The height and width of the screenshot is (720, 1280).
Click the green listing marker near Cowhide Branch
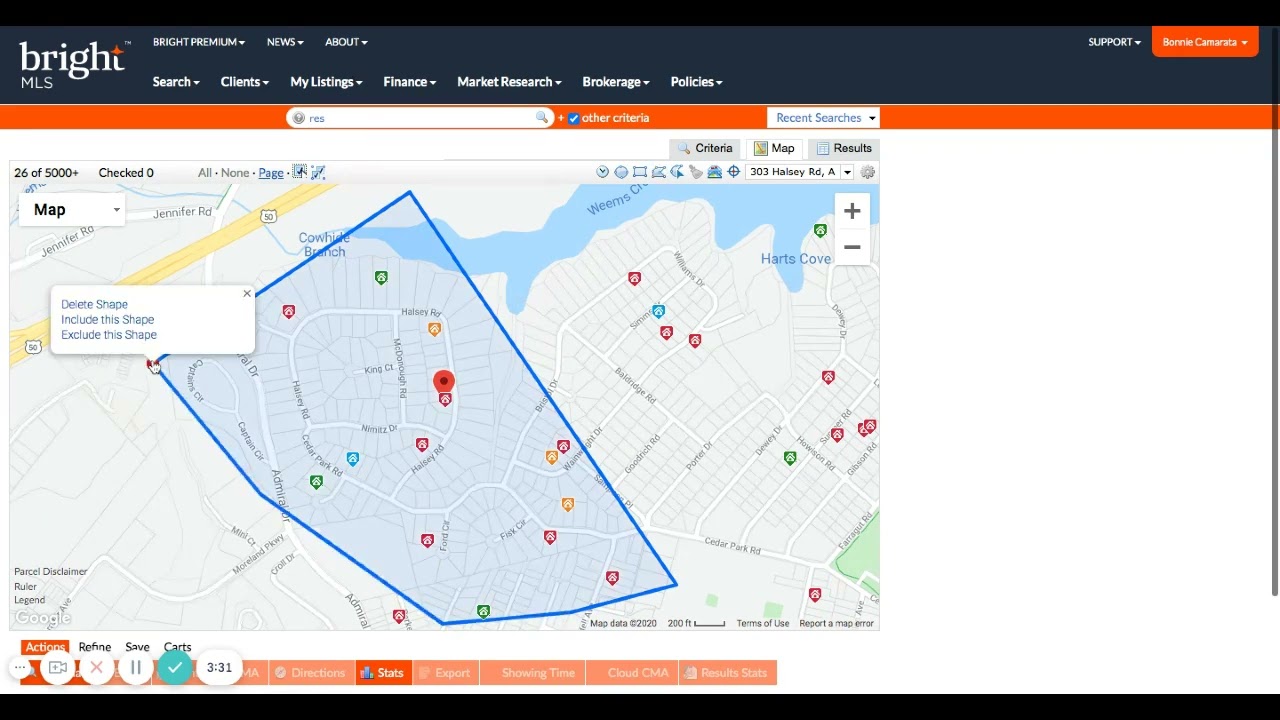[x=381, y=277]
